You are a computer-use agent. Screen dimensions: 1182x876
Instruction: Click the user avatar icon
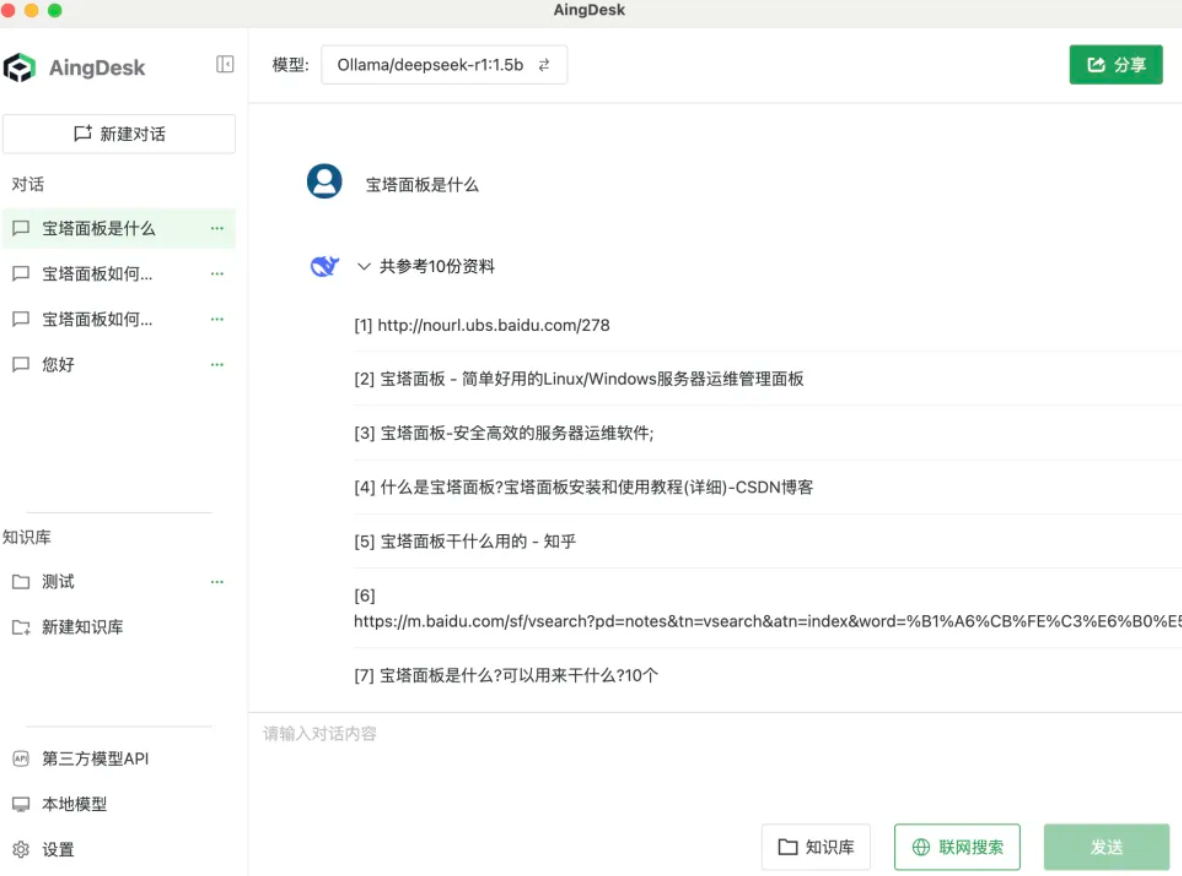click(x=324, y=182)
